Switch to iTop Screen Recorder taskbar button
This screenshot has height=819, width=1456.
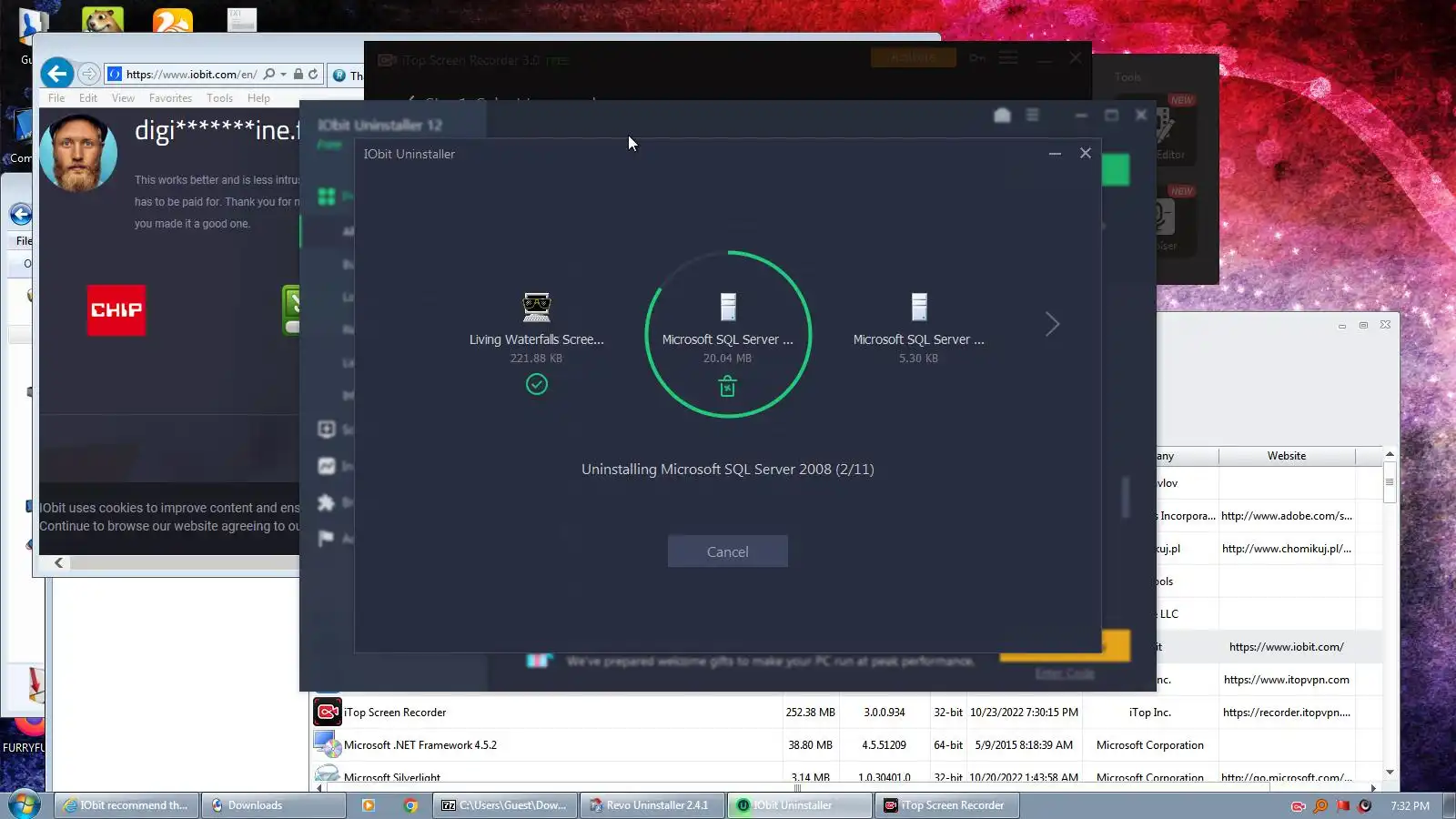coord(946,805)
